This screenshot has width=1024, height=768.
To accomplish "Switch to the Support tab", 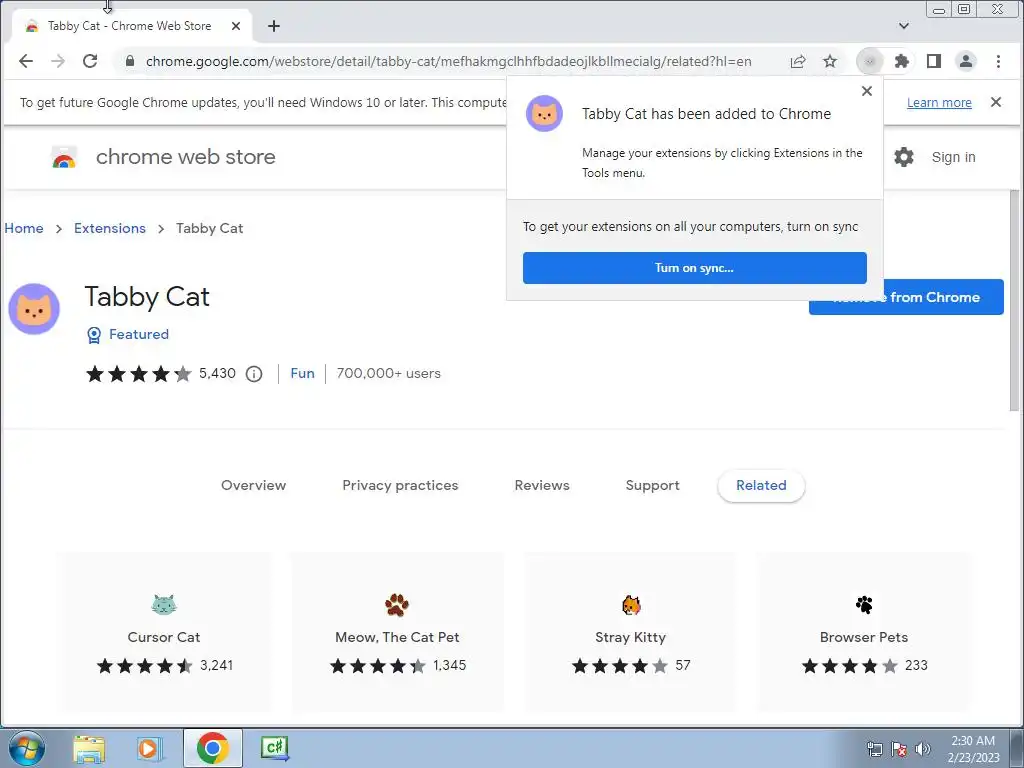I will (652, 485).
